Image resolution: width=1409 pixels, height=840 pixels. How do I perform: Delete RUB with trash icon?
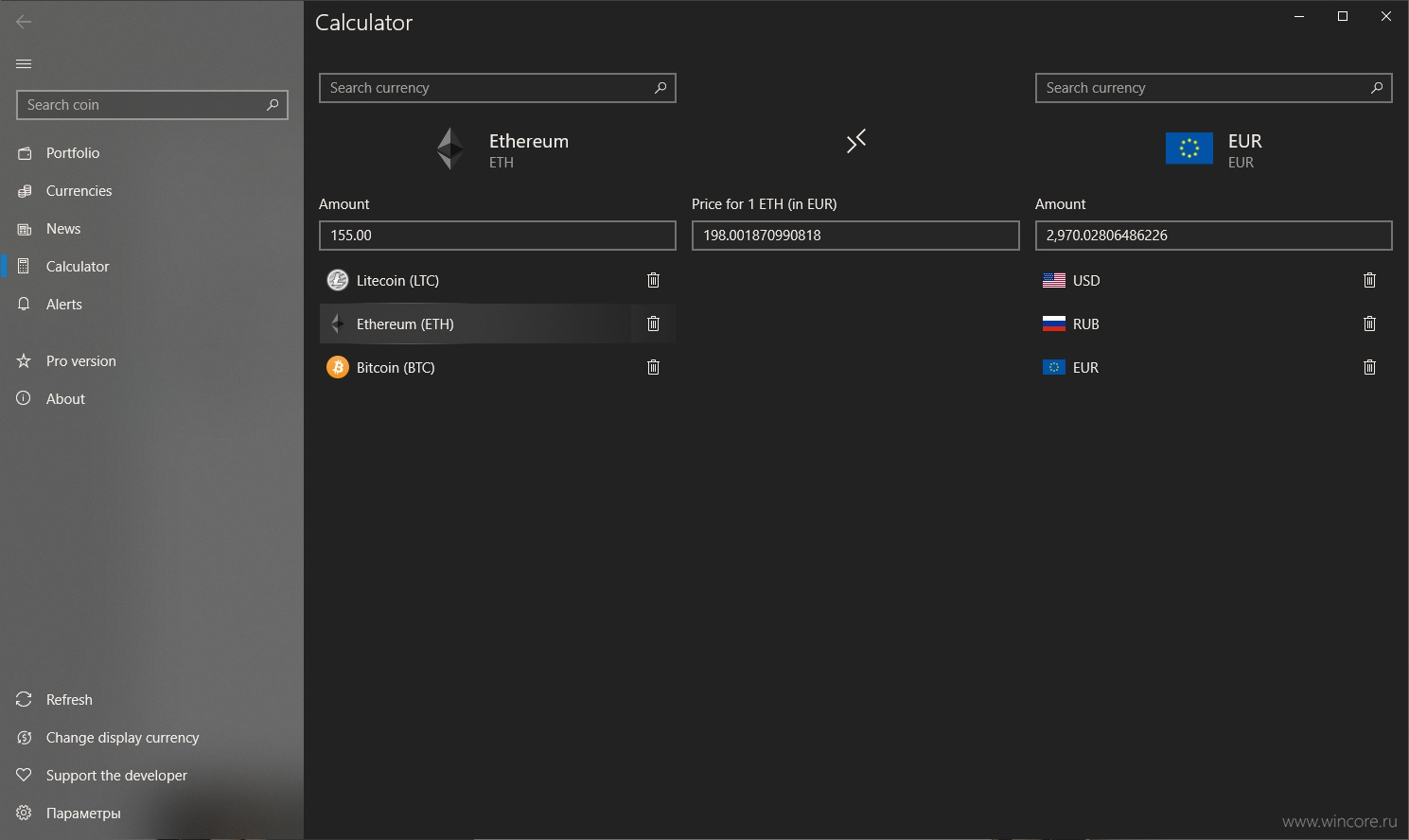coord(1369,324)
